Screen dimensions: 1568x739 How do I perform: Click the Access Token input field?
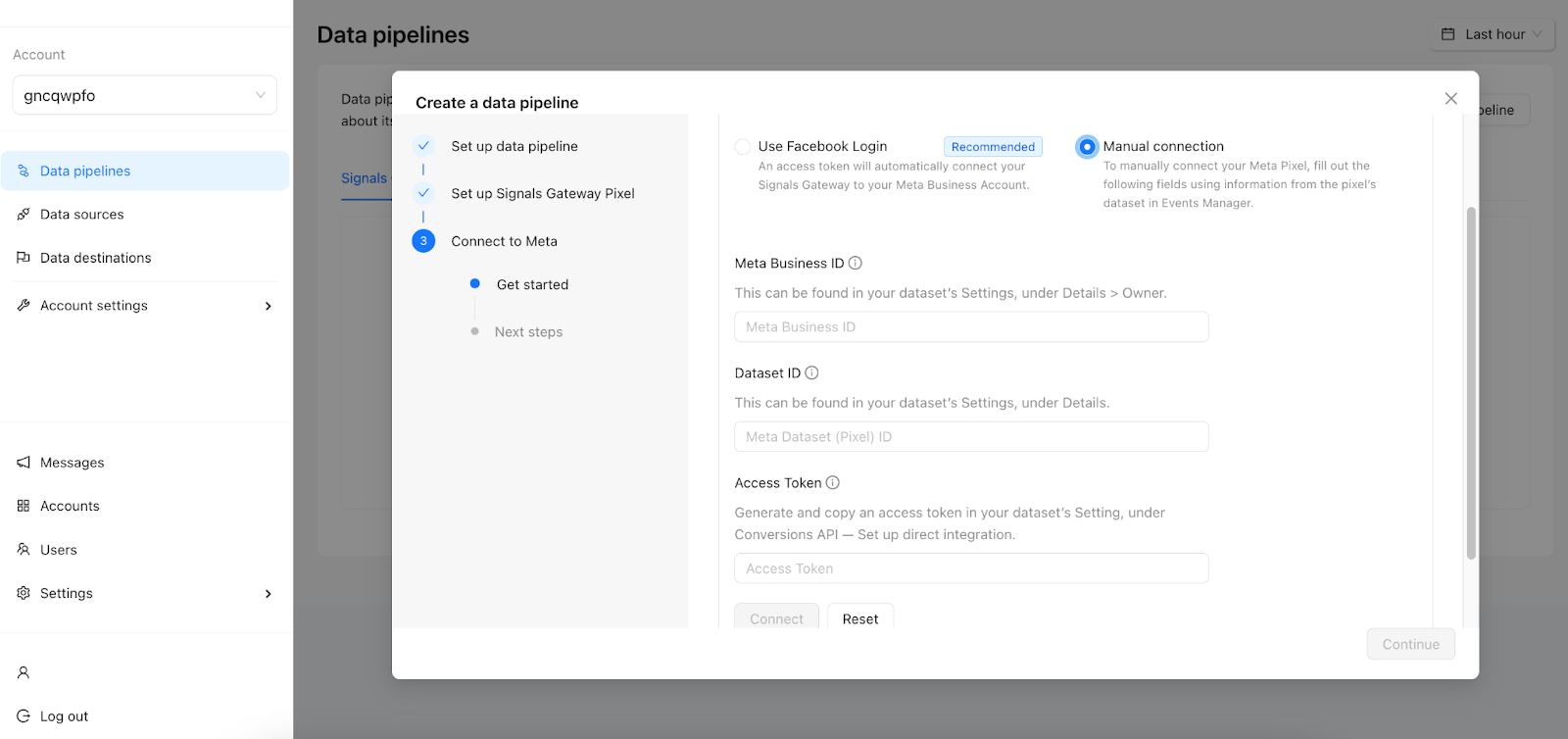point(971,568)
